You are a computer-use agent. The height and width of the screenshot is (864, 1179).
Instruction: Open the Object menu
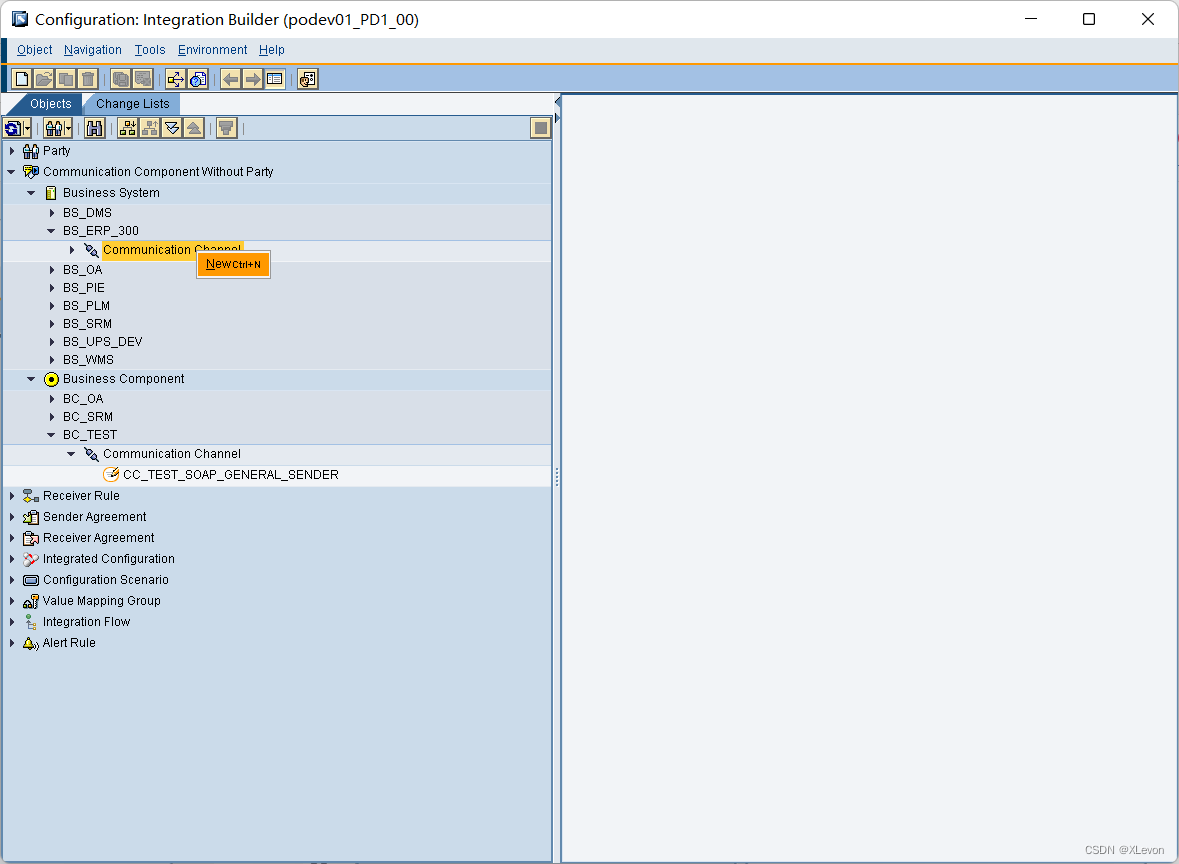pyautogui.click(x=35, y=50)
